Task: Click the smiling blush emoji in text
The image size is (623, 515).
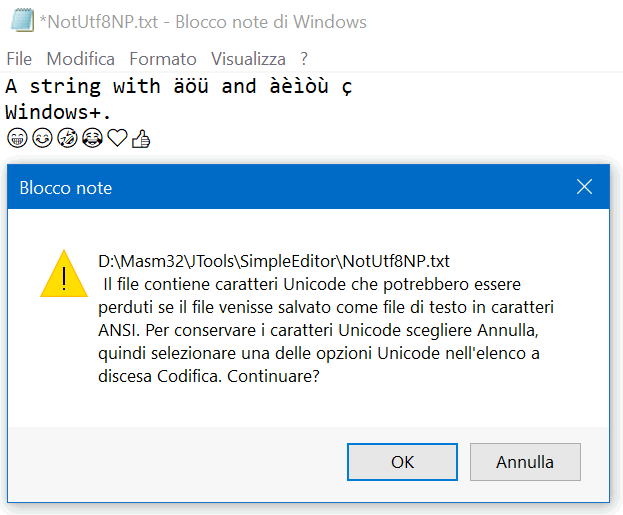Action: coord(42,138)
